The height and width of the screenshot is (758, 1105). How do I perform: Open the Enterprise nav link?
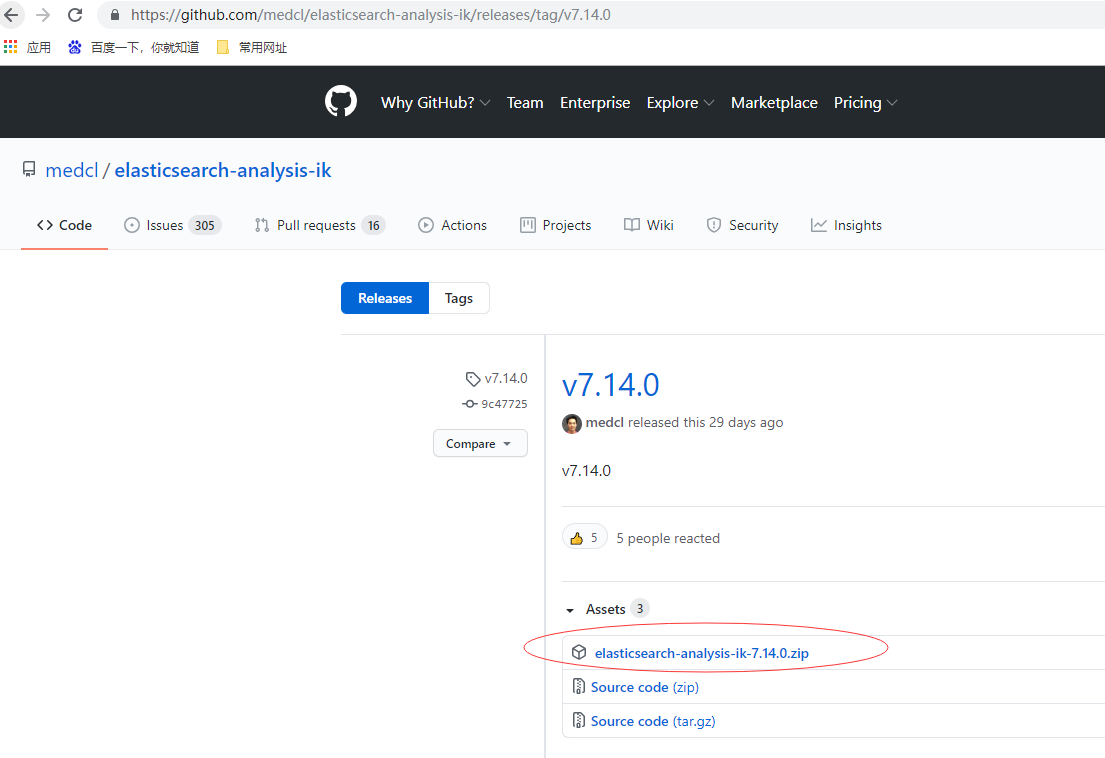point(595,103)
